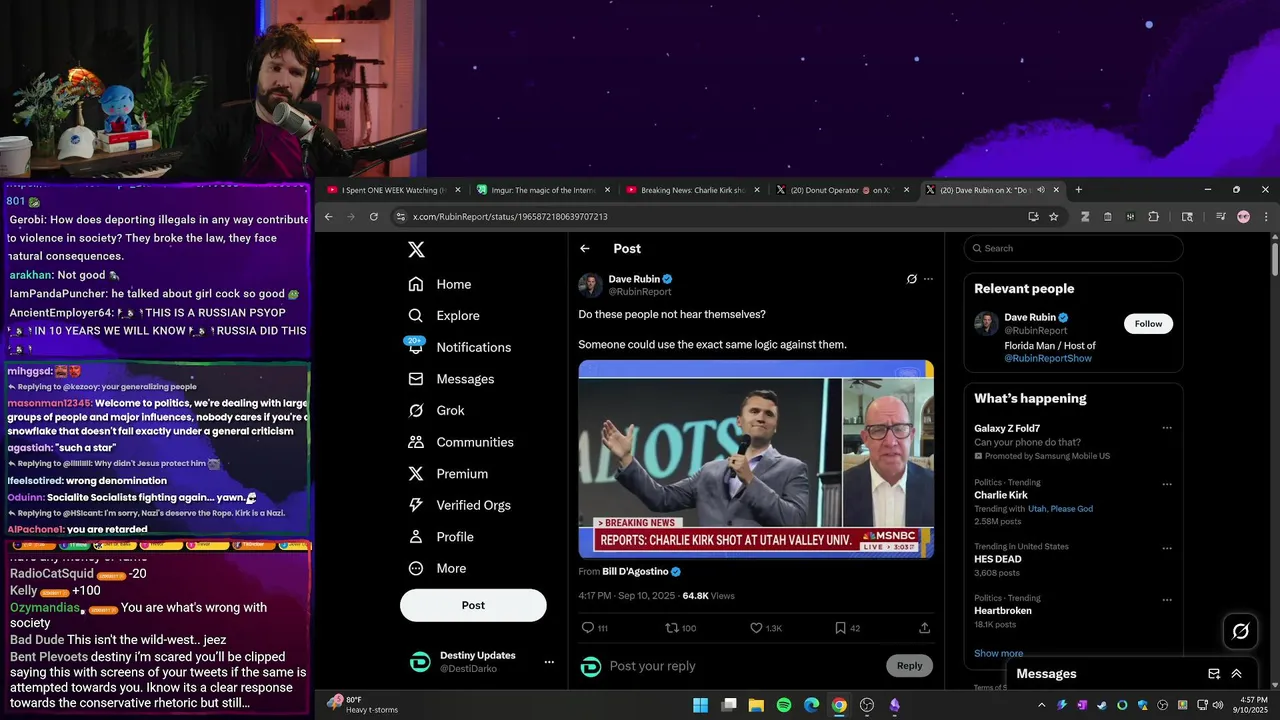Image resolution: width=1280 pixels, height=720 pixels.
Task: Open Charlie Kirk trend options menu
Action: click(1166, 484)
